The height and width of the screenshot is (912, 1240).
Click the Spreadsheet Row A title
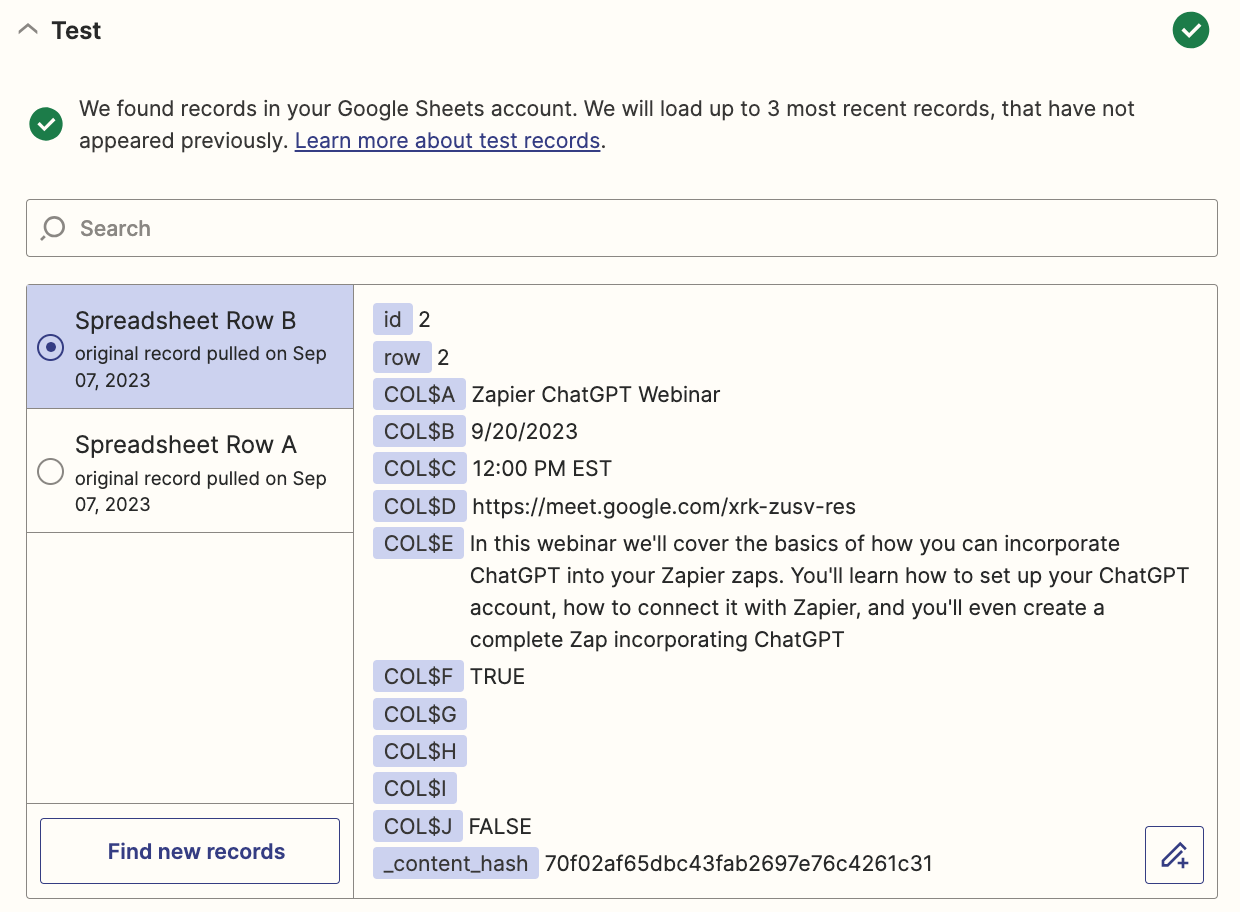(186, 445)
